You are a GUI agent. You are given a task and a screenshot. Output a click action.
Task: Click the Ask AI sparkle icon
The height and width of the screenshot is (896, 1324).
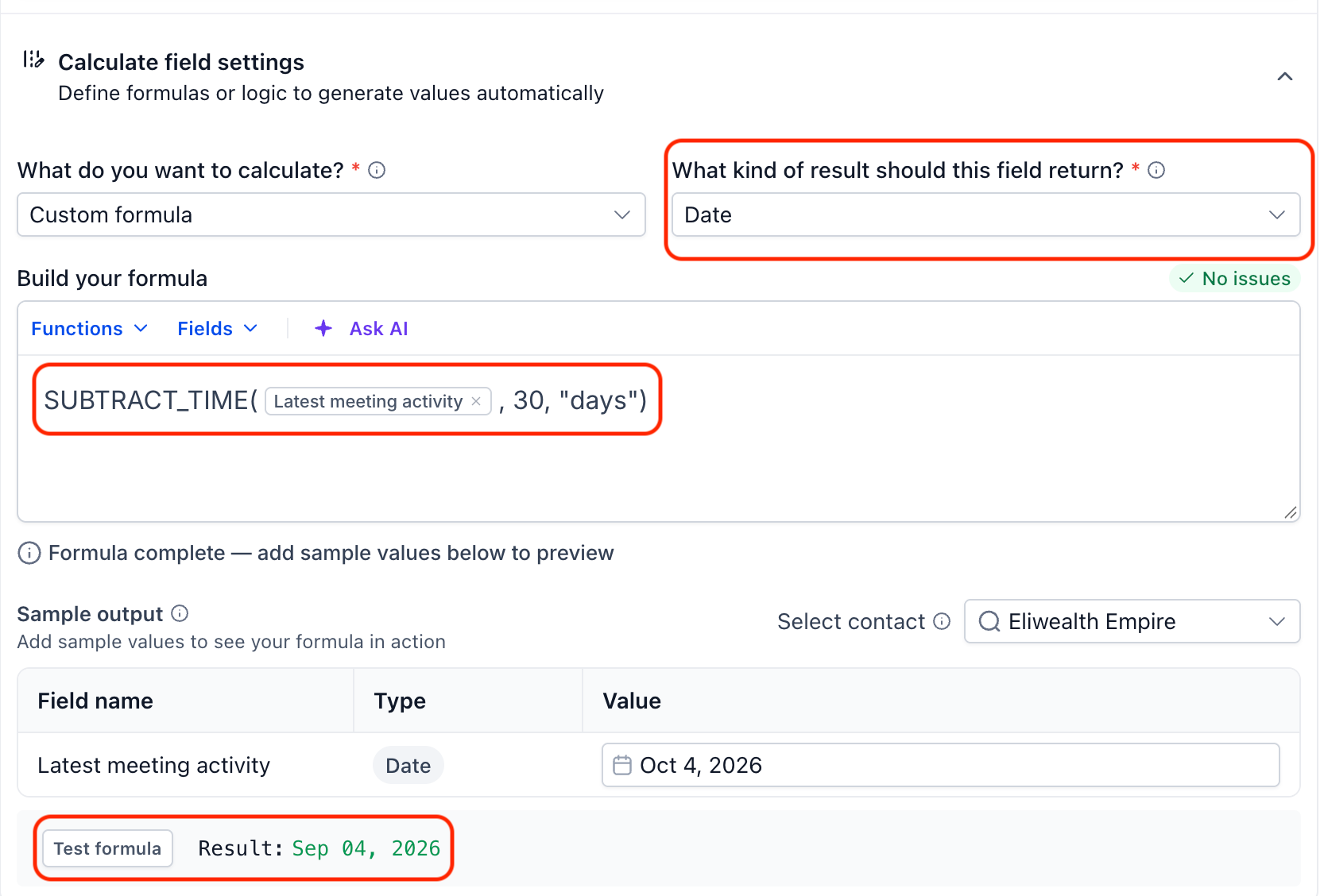(323, 328)
